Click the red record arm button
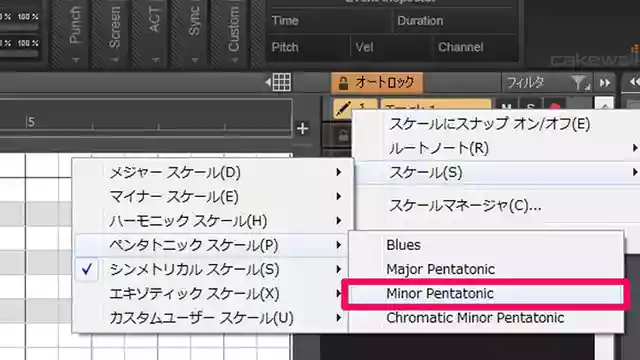Viewport: 640px width, 360px height. click(555, 107)
